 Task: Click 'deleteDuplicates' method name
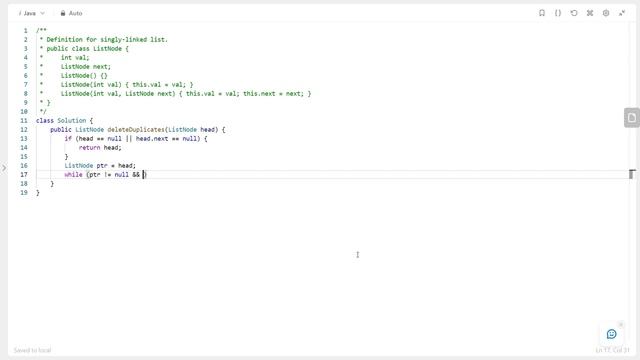pyautogui.click(x=136, y=129)
